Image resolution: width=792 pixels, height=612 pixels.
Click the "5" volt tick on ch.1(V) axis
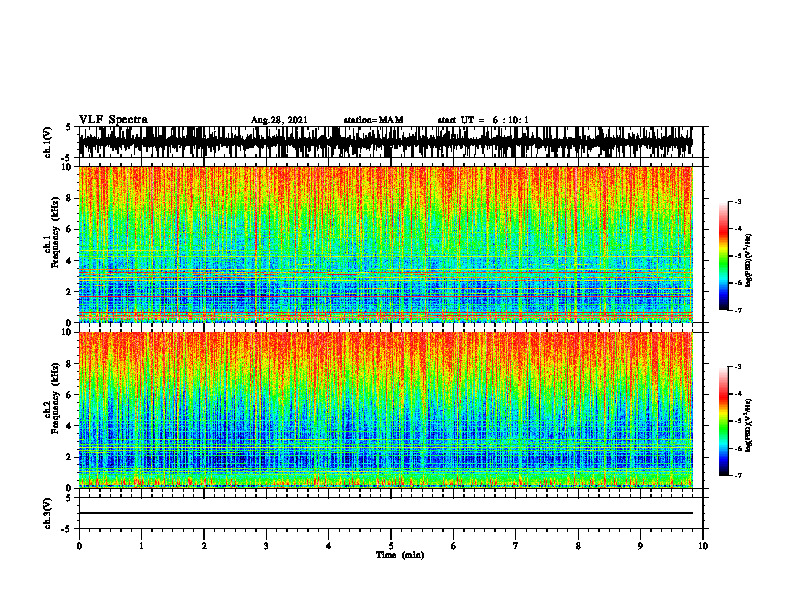tap(68, 127)
